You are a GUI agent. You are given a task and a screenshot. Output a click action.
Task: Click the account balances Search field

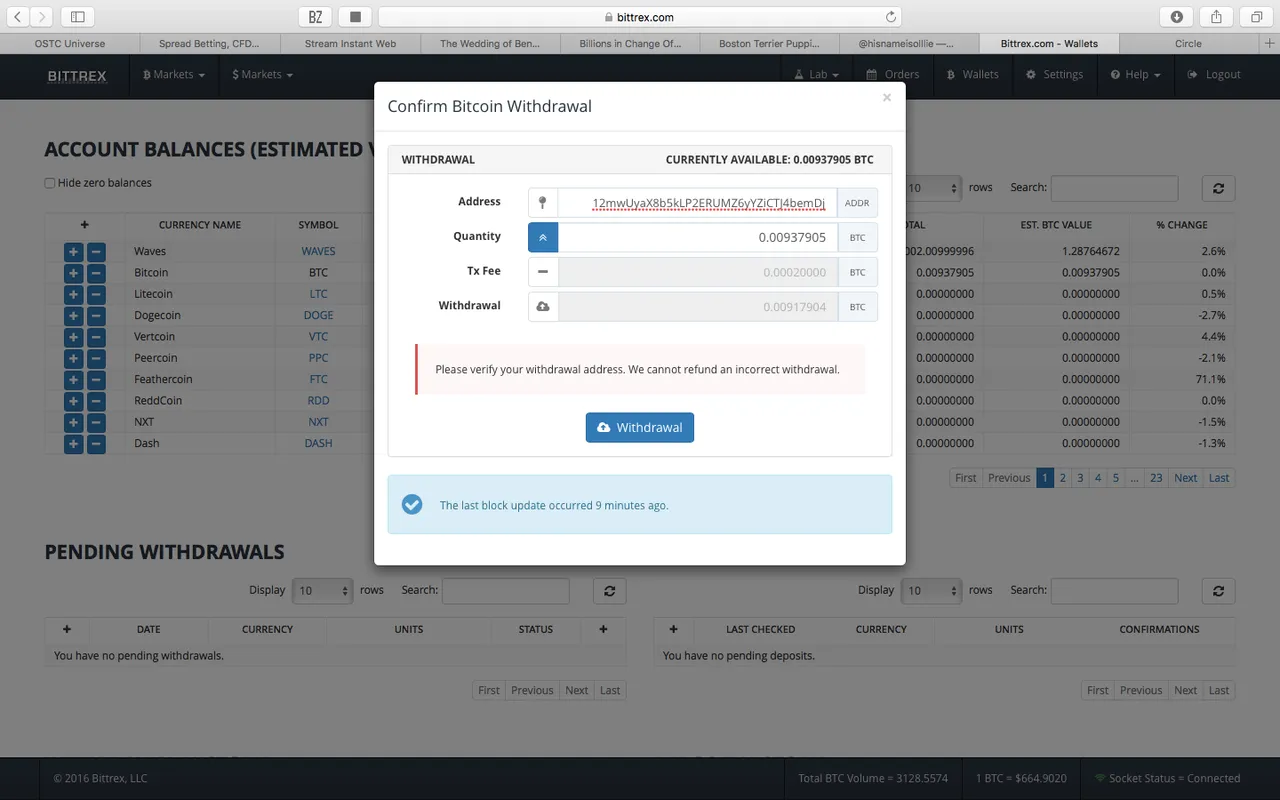click(1114, 188)
